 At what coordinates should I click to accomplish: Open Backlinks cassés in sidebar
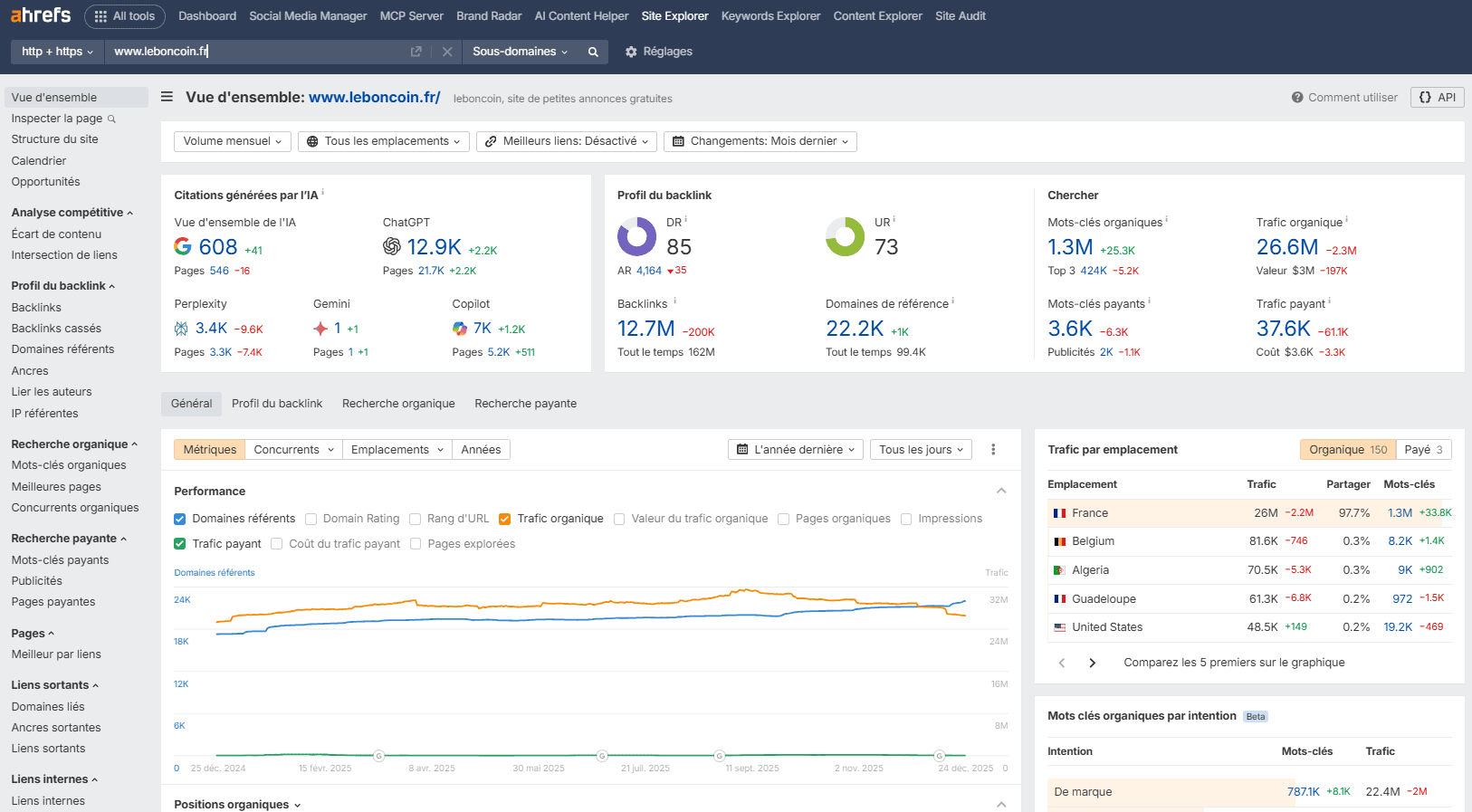point(56,329)
